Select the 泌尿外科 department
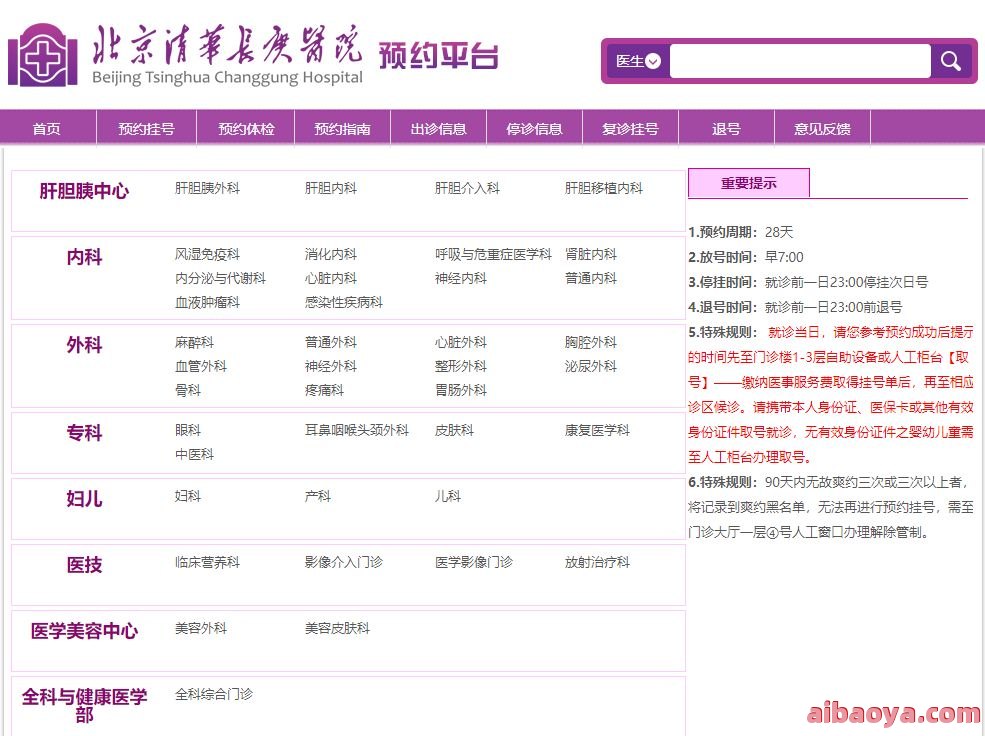 [590, 366]
